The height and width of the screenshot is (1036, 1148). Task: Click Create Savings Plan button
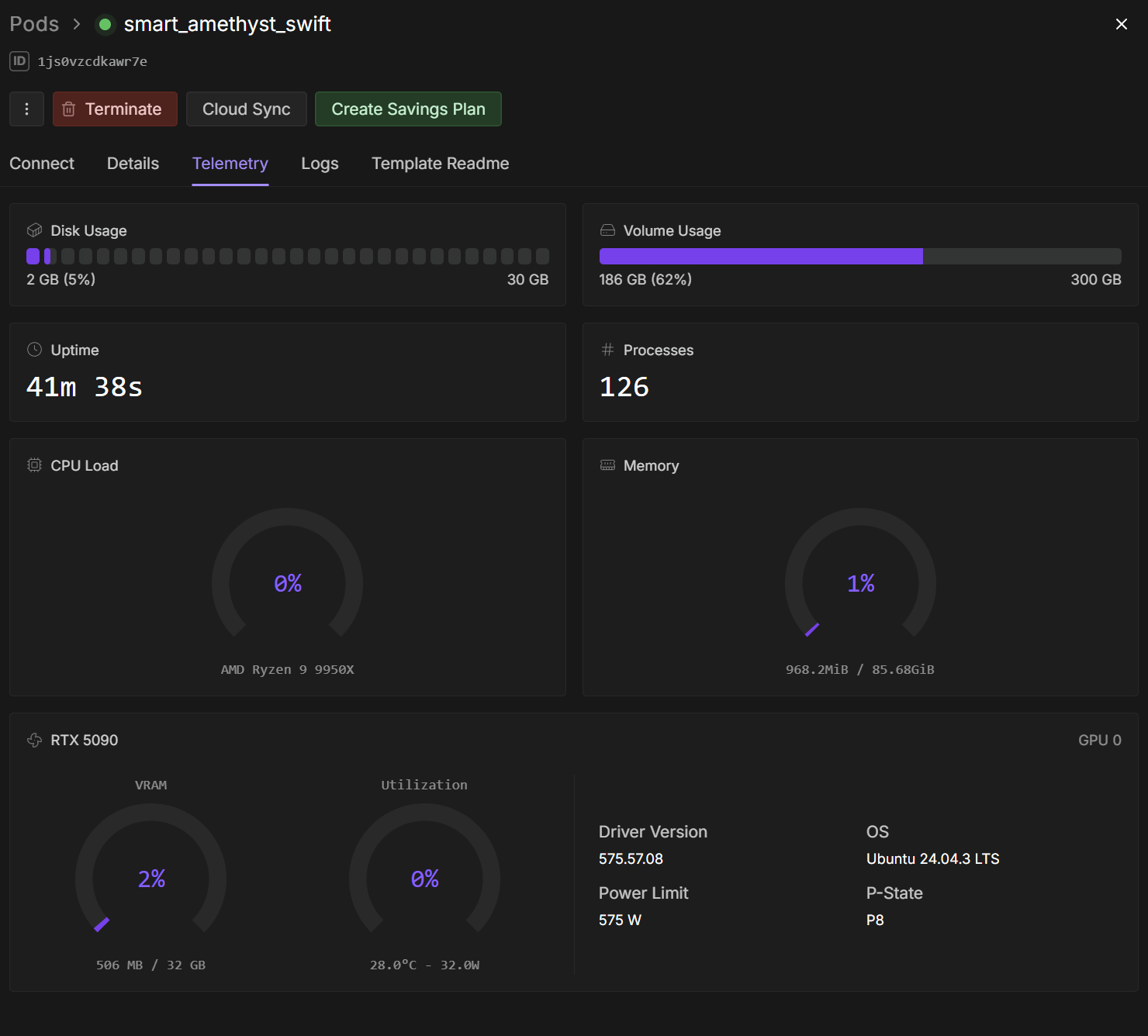[x=409, y=109]
